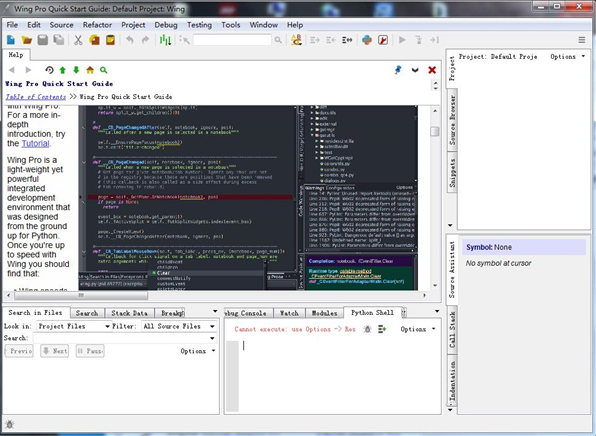Open the Tools menu
This screenshot has width=596, height=436.
click(231, 25)
